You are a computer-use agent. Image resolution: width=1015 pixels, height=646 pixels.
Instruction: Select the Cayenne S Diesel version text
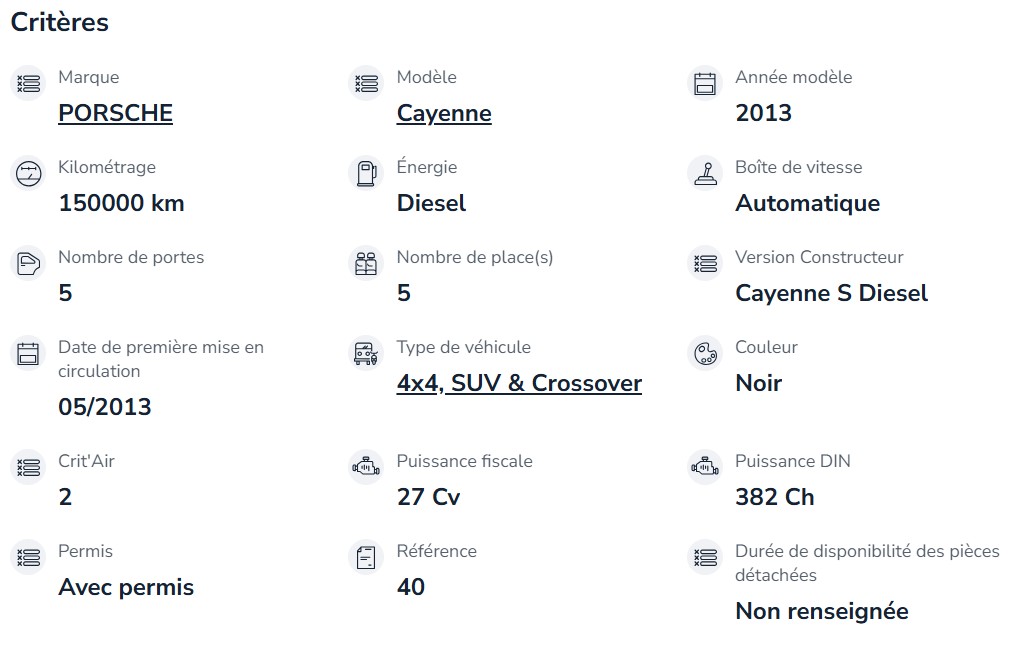click(x=831, y=293)
